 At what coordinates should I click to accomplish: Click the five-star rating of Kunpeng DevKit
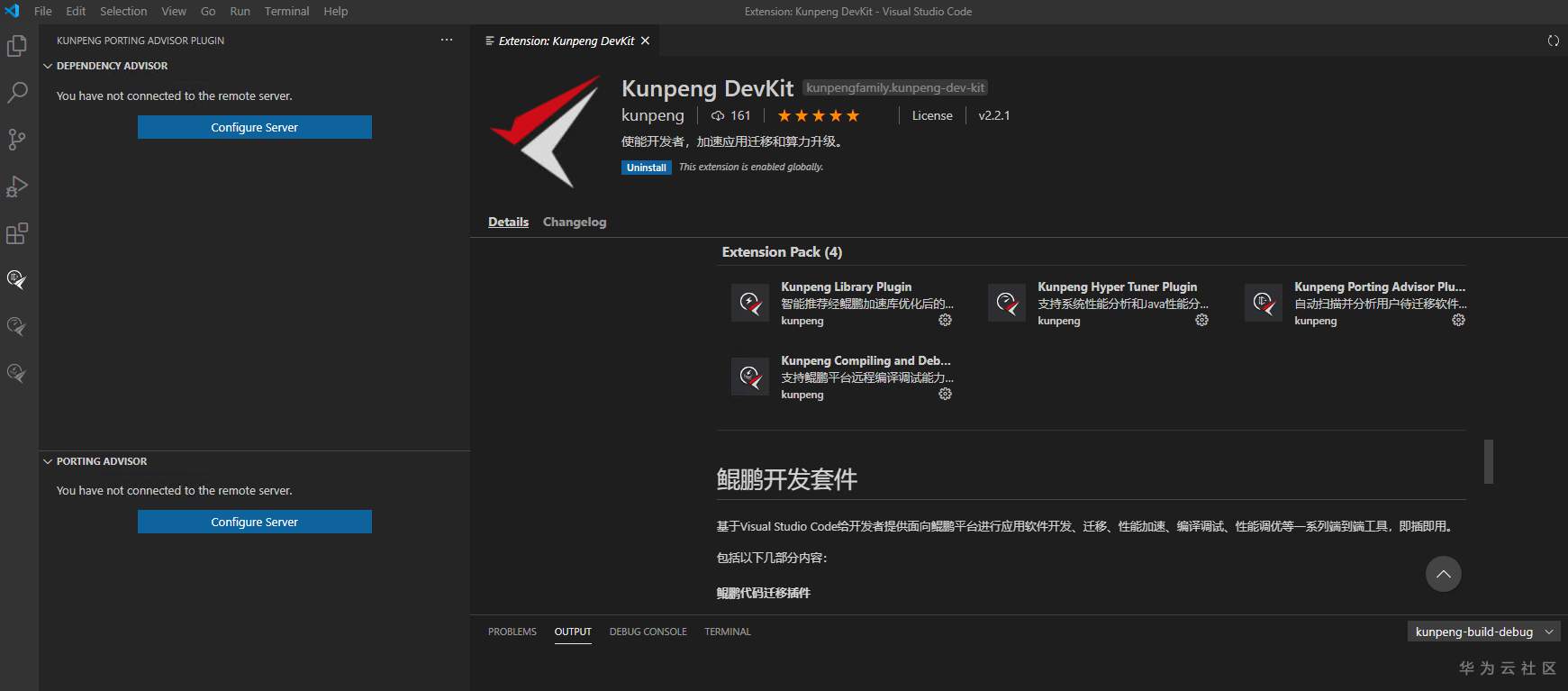(x=819, y=115)
